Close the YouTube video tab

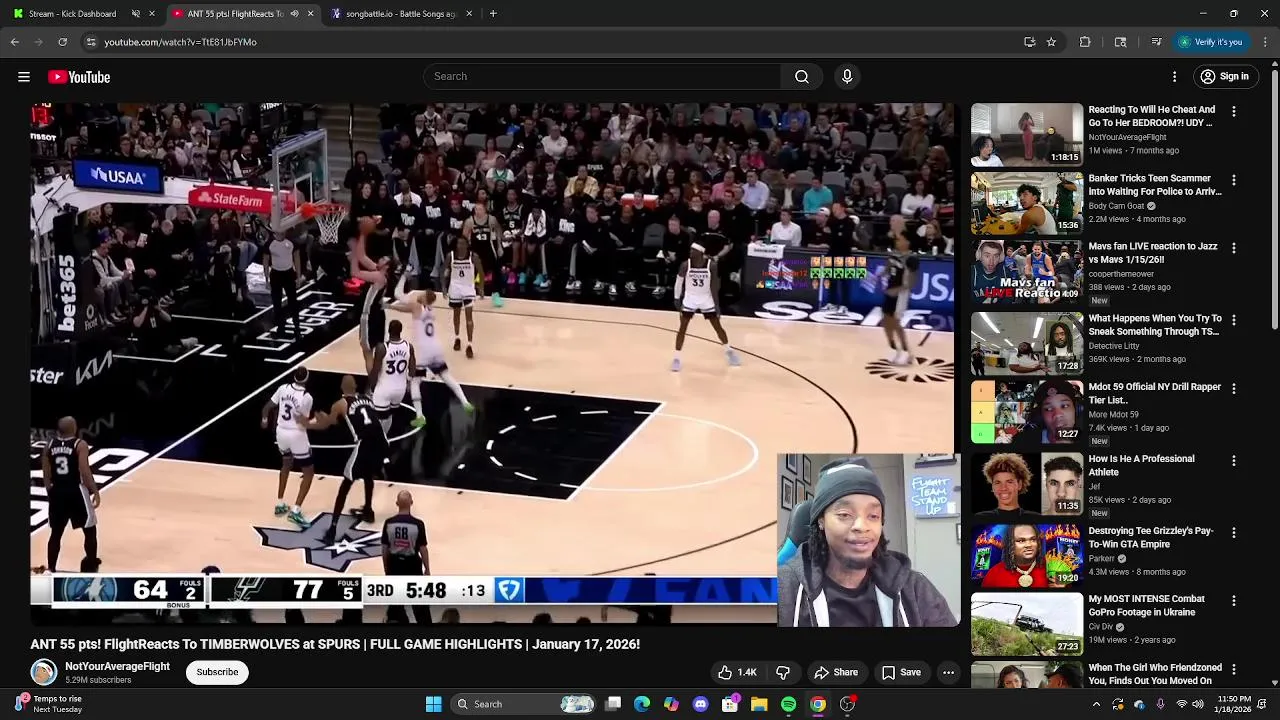click(310, 14)
